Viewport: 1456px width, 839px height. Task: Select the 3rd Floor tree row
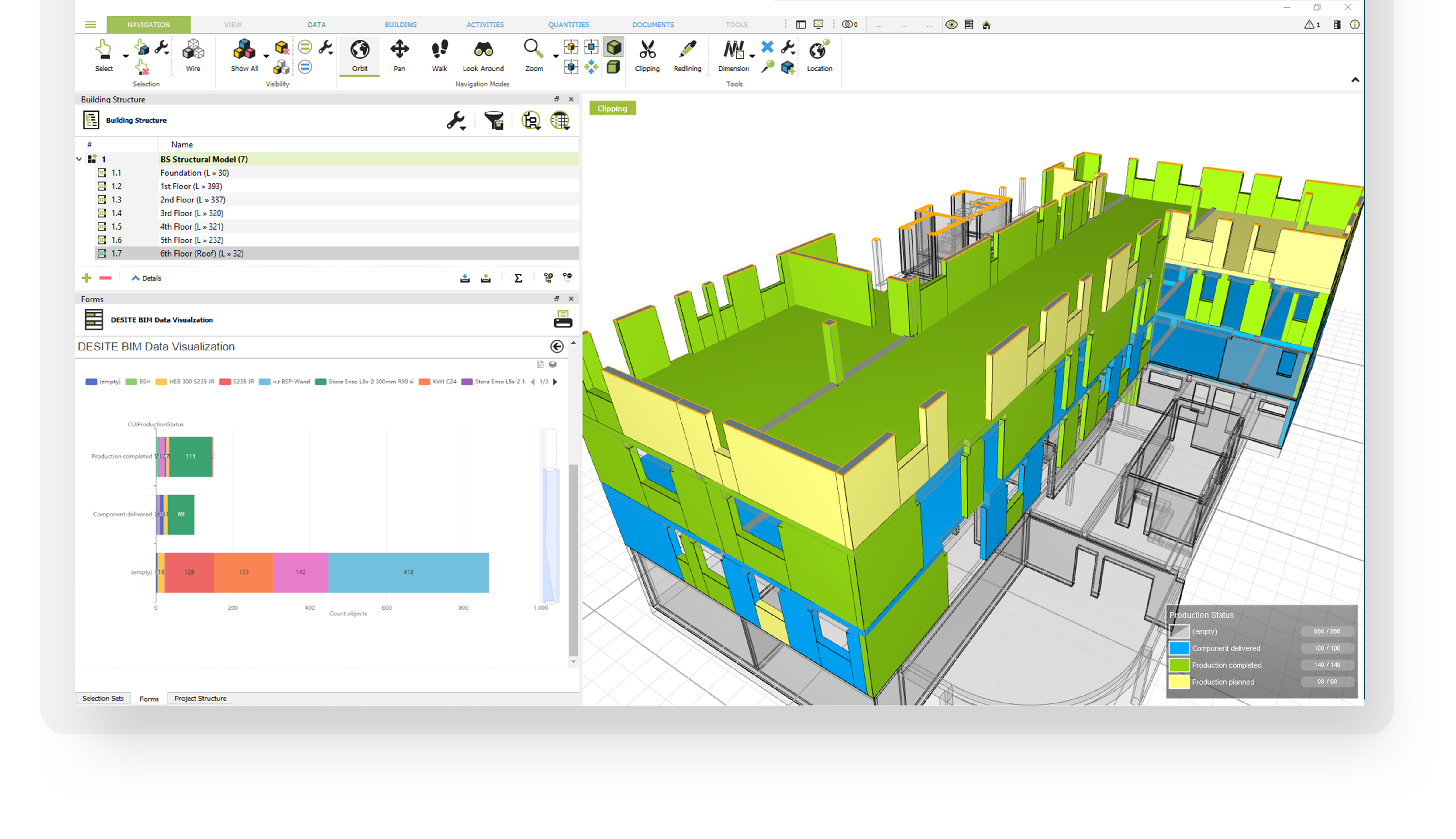pos(336,213)
